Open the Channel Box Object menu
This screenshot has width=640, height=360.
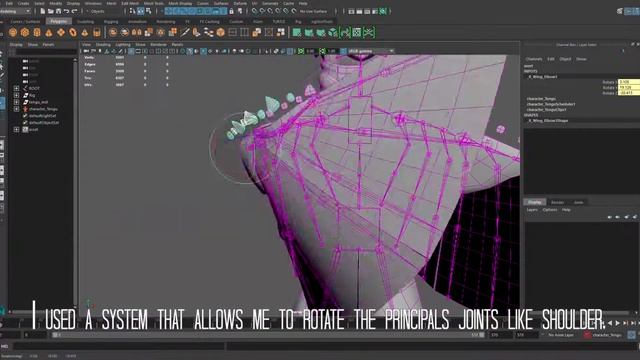point(565,59)
